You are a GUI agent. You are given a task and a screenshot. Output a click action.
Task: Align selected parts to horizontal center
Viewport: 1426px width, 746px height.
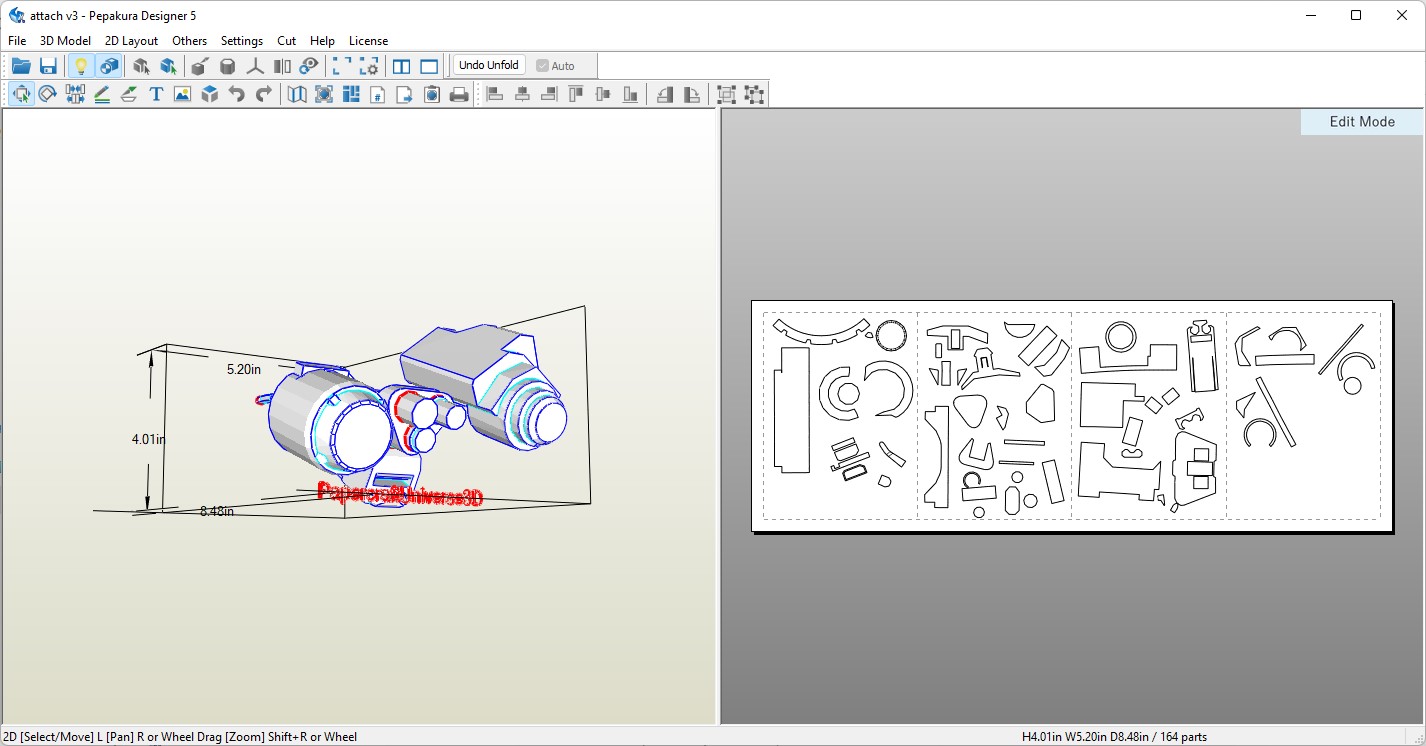point(522,94)
